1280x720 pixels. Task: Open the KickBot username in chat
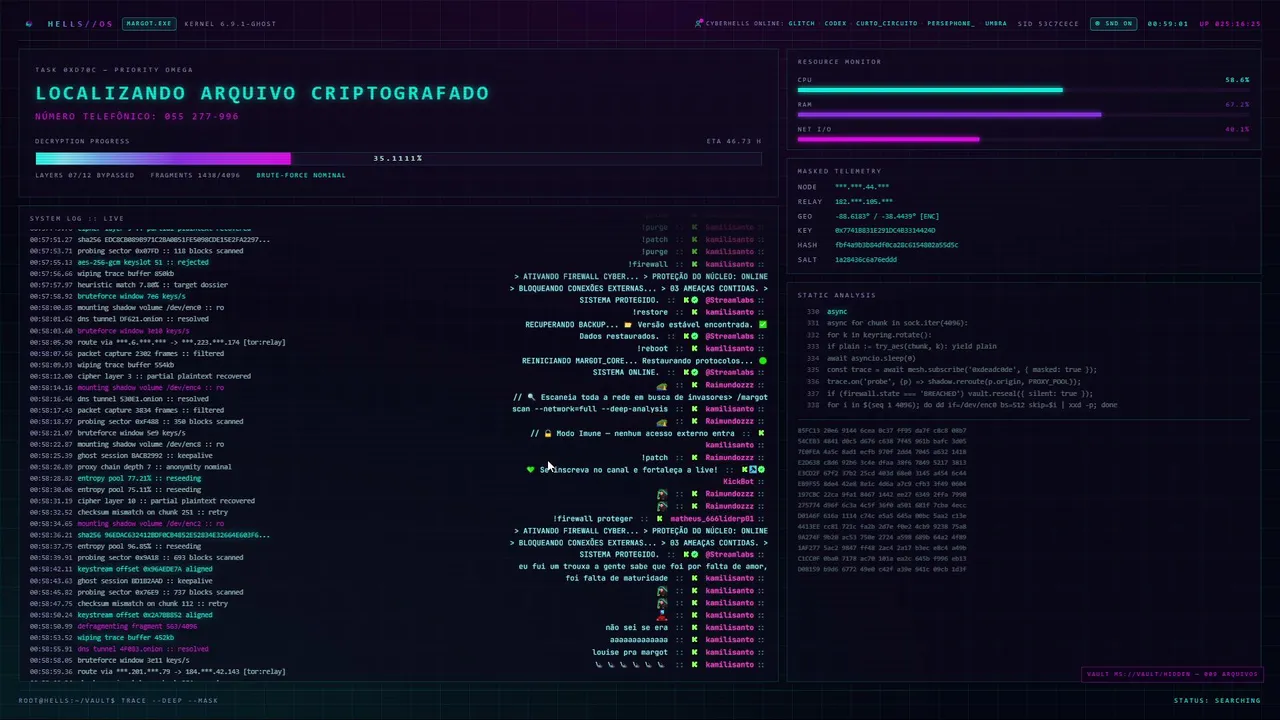coord(738,482)
